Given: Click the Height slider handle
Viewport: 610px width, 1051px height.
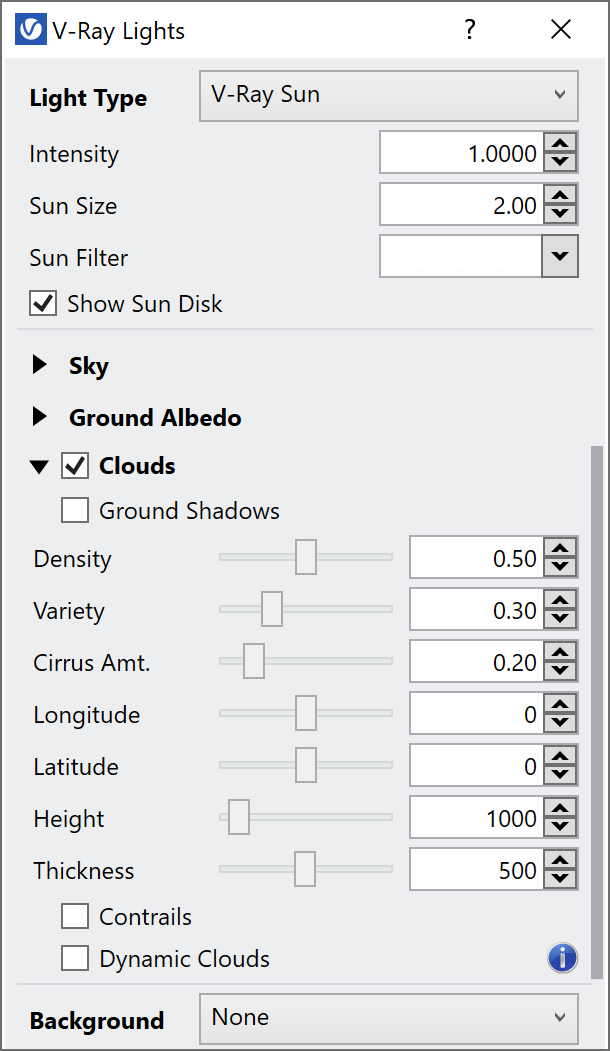Looking at the screenshot, I should (x=239, y=816).
